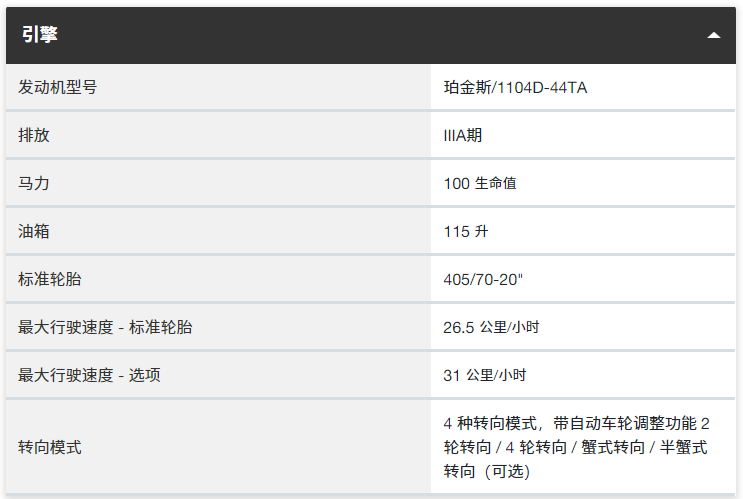This screenshot has height=499, width=743.
Task: Select the 标准轮胎 row label
Action: pos(50,279)
